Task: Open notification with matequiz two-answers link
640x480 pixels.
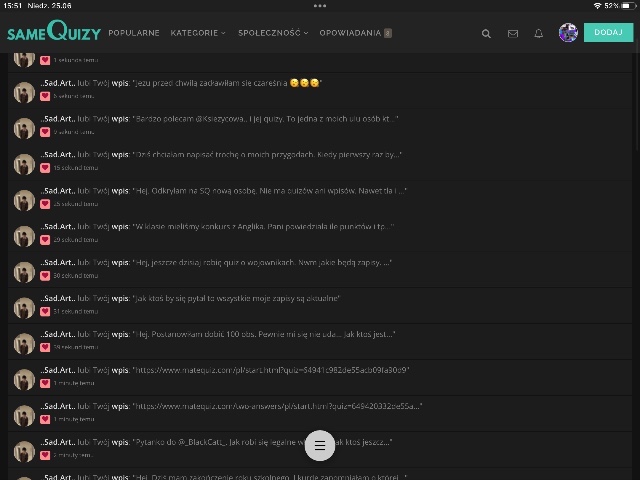Action: pyautogui.click(x=278, y=406)
